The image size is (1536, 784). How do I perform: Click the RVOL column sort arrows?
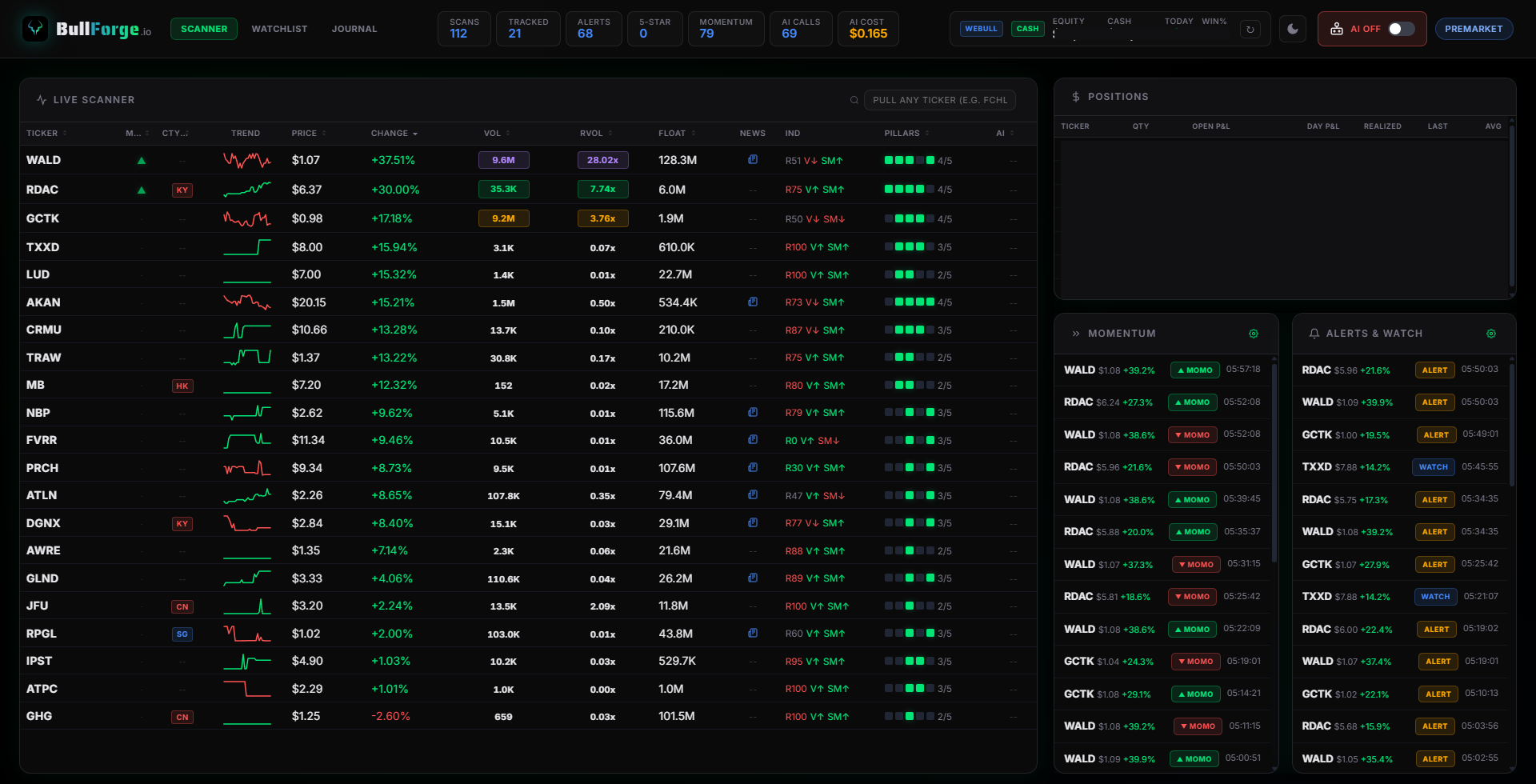(611, 133)
